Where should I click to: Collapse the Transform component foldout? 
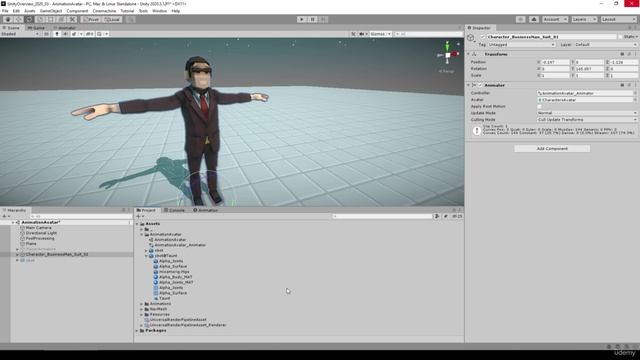[468, 54]
